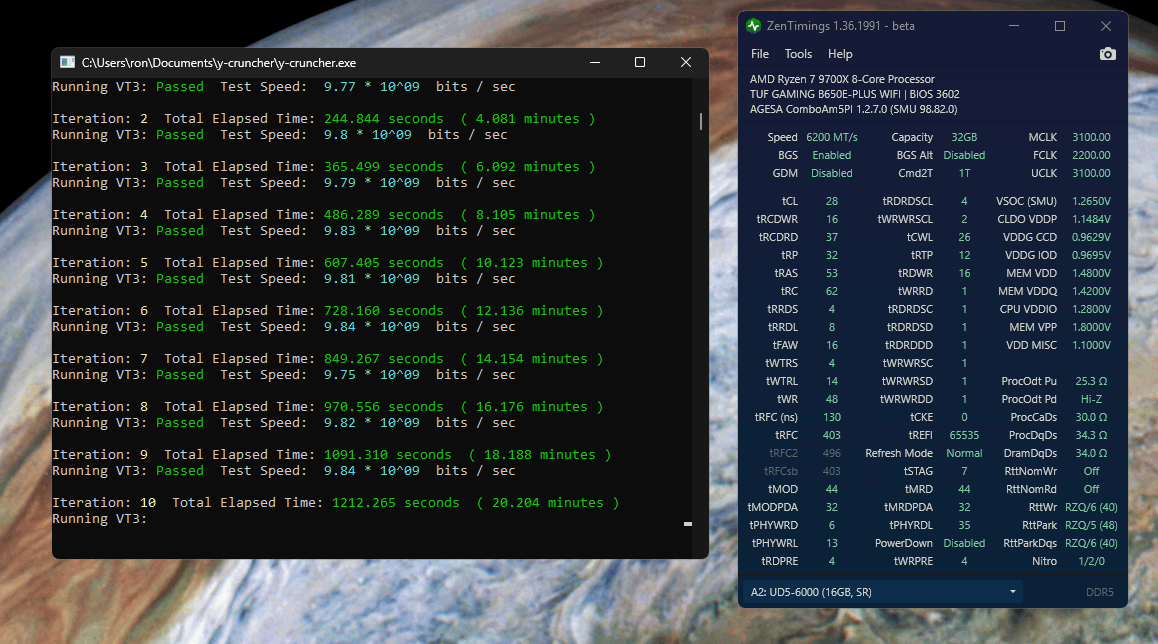Click the FCLK value 2200.00
This screenshot has height=644, width=1158.
pos(1090,155)
